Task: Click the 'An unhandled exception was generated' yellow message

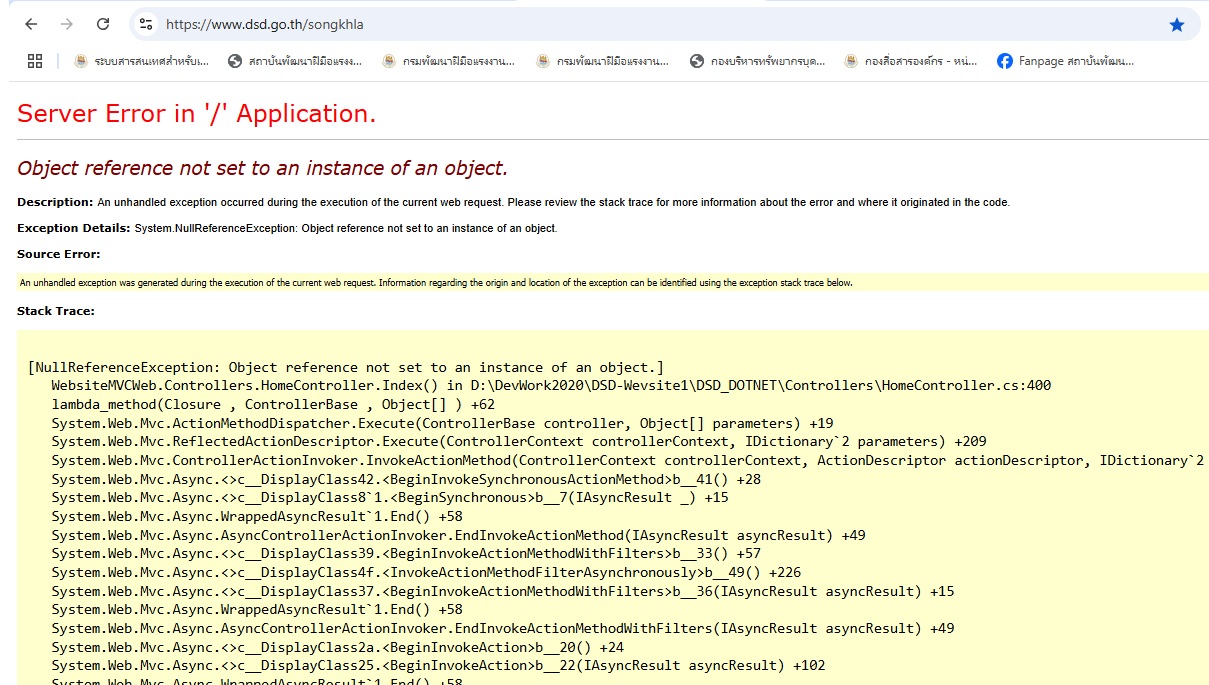Action: click(436, 283)
